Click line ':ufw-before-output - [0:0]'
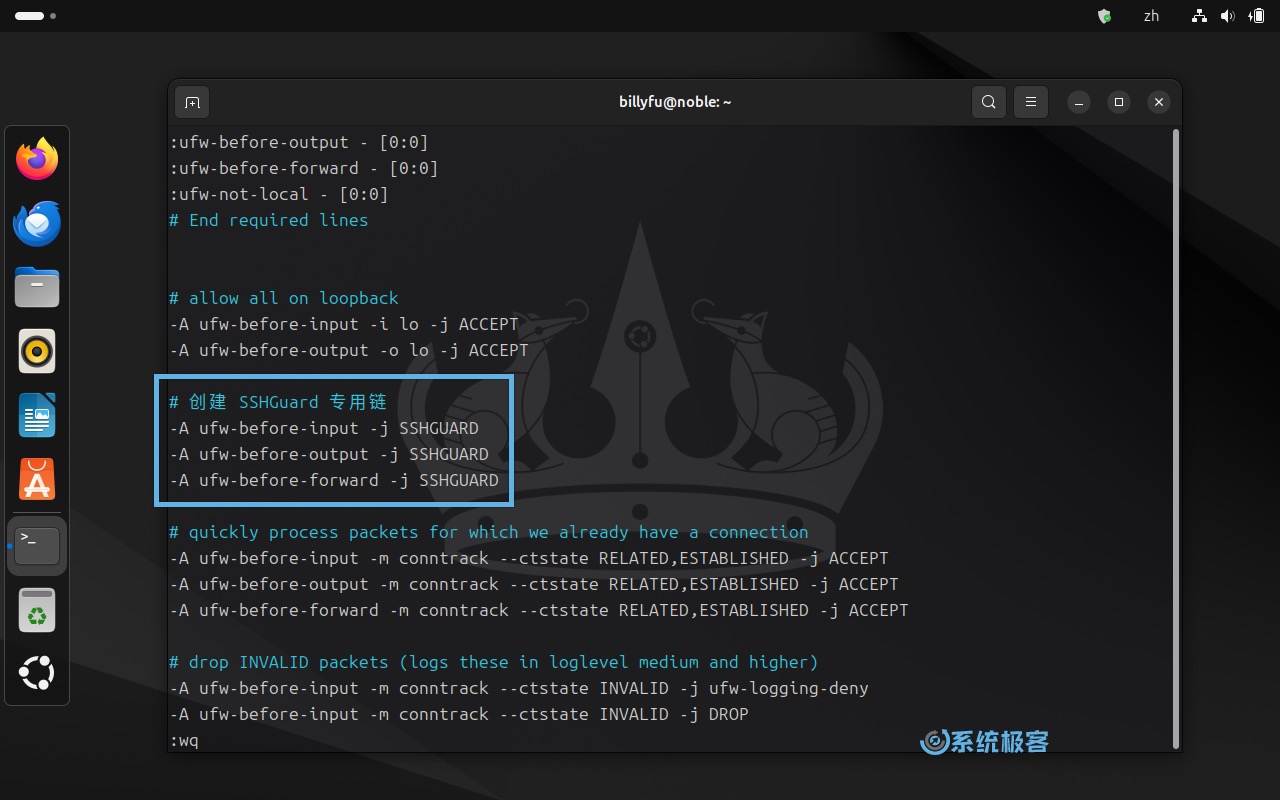The width and height of the screenshot is (1280, 800). (x=299, y=142)
